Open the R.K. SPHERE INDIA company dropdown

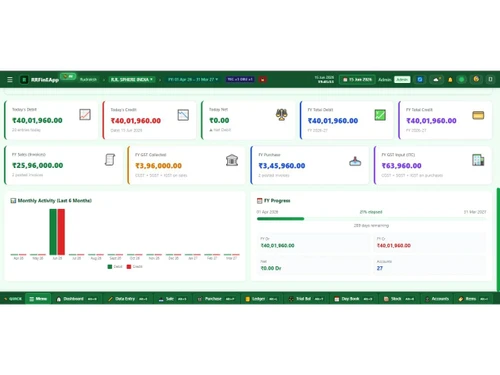pos(132,80)
